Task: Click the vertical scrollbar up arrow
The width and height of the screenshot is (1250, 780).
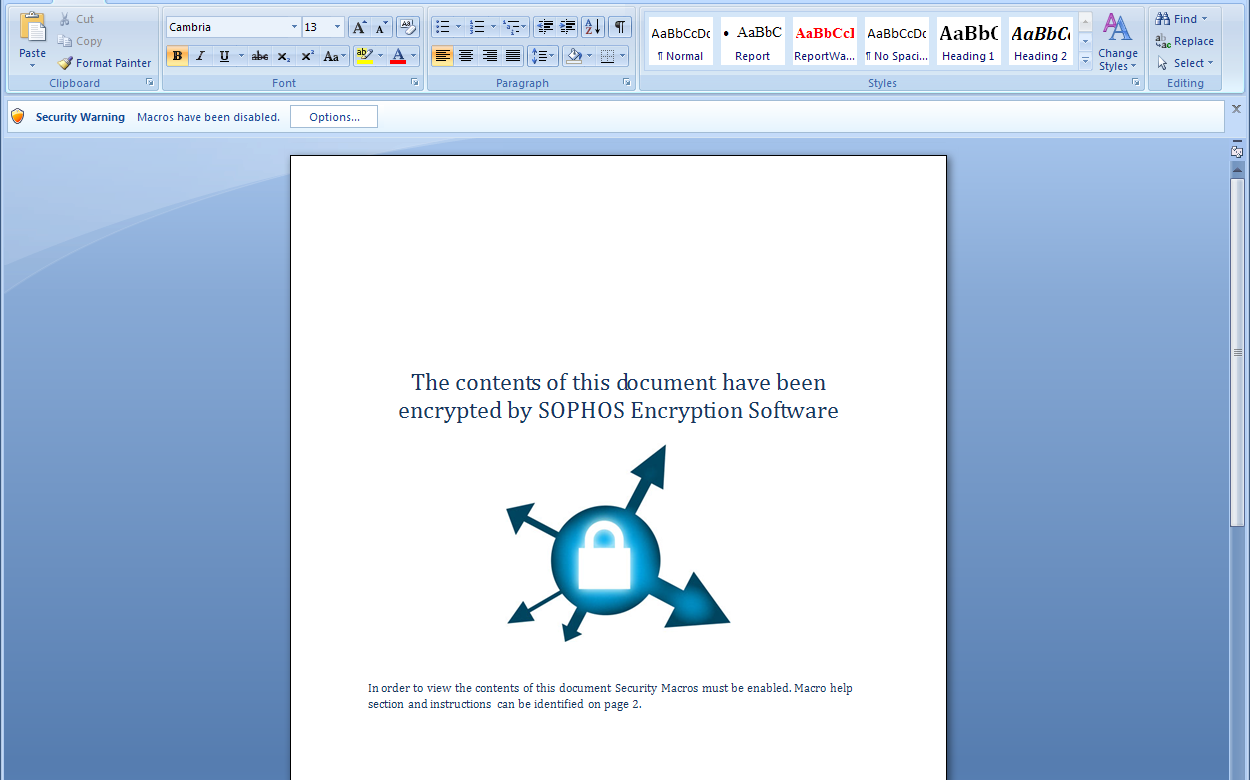Action: pos(1237,170)
